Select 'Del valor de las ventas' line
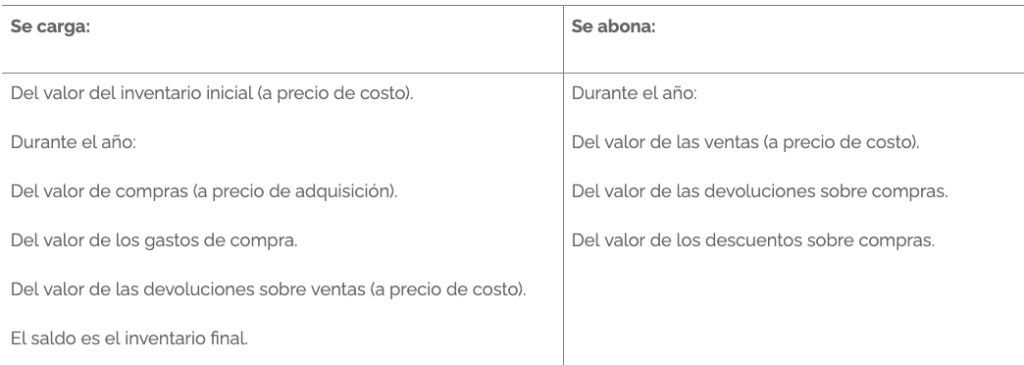Screen dimensions: 1024x365 (x=746, y=142)
